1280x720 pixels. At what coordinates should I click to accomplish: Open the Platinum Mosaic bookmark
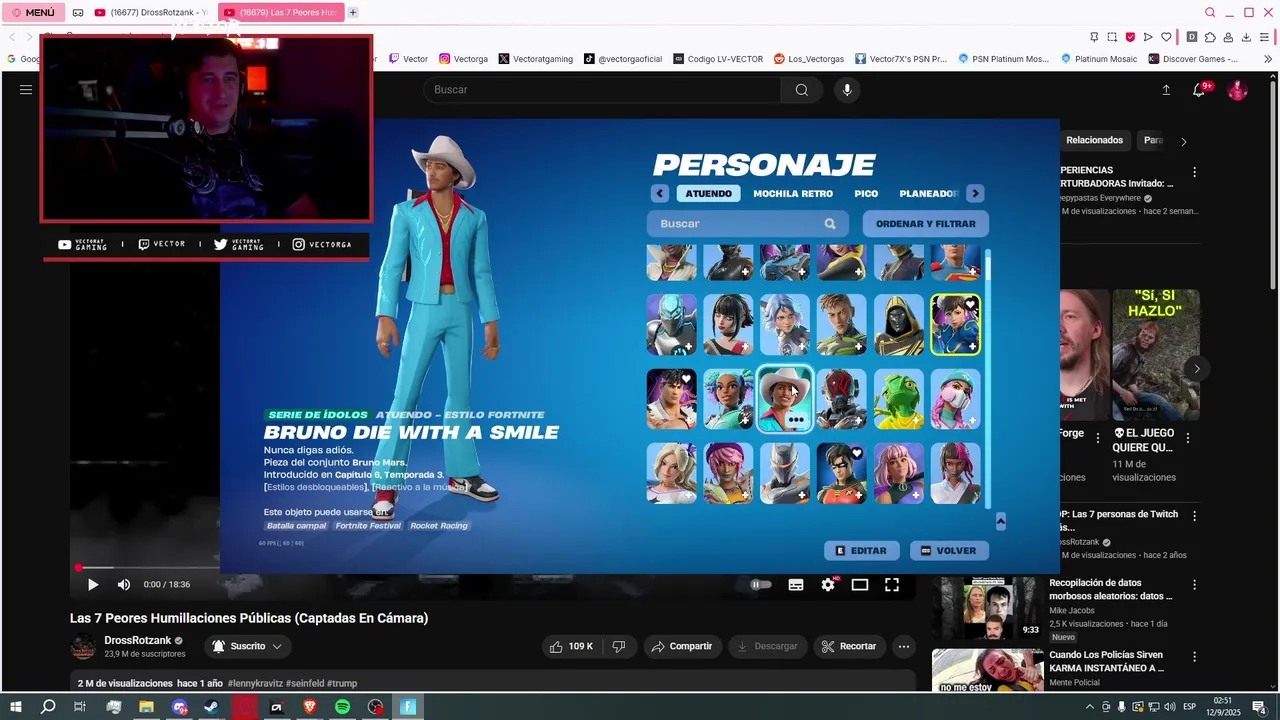pos(1099,59)
